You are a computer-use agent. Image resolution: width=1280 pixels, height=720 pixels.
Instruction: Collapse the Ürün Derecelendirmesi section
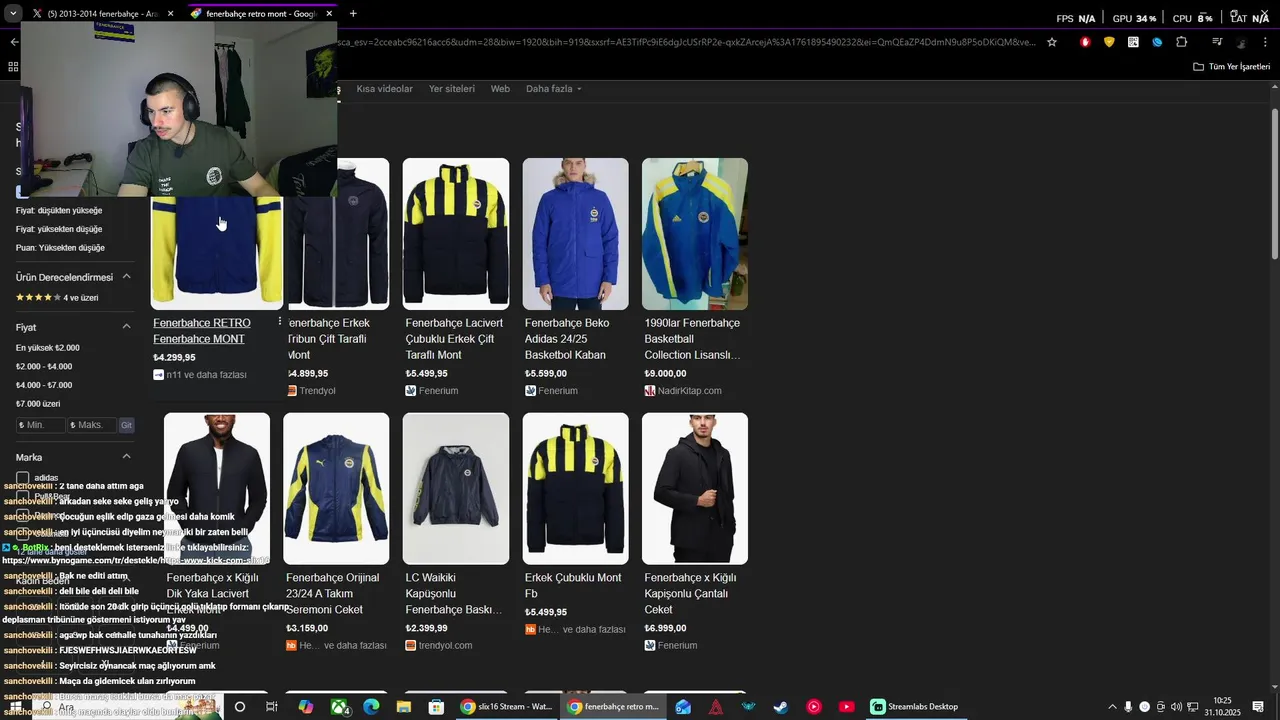point(126,277)
